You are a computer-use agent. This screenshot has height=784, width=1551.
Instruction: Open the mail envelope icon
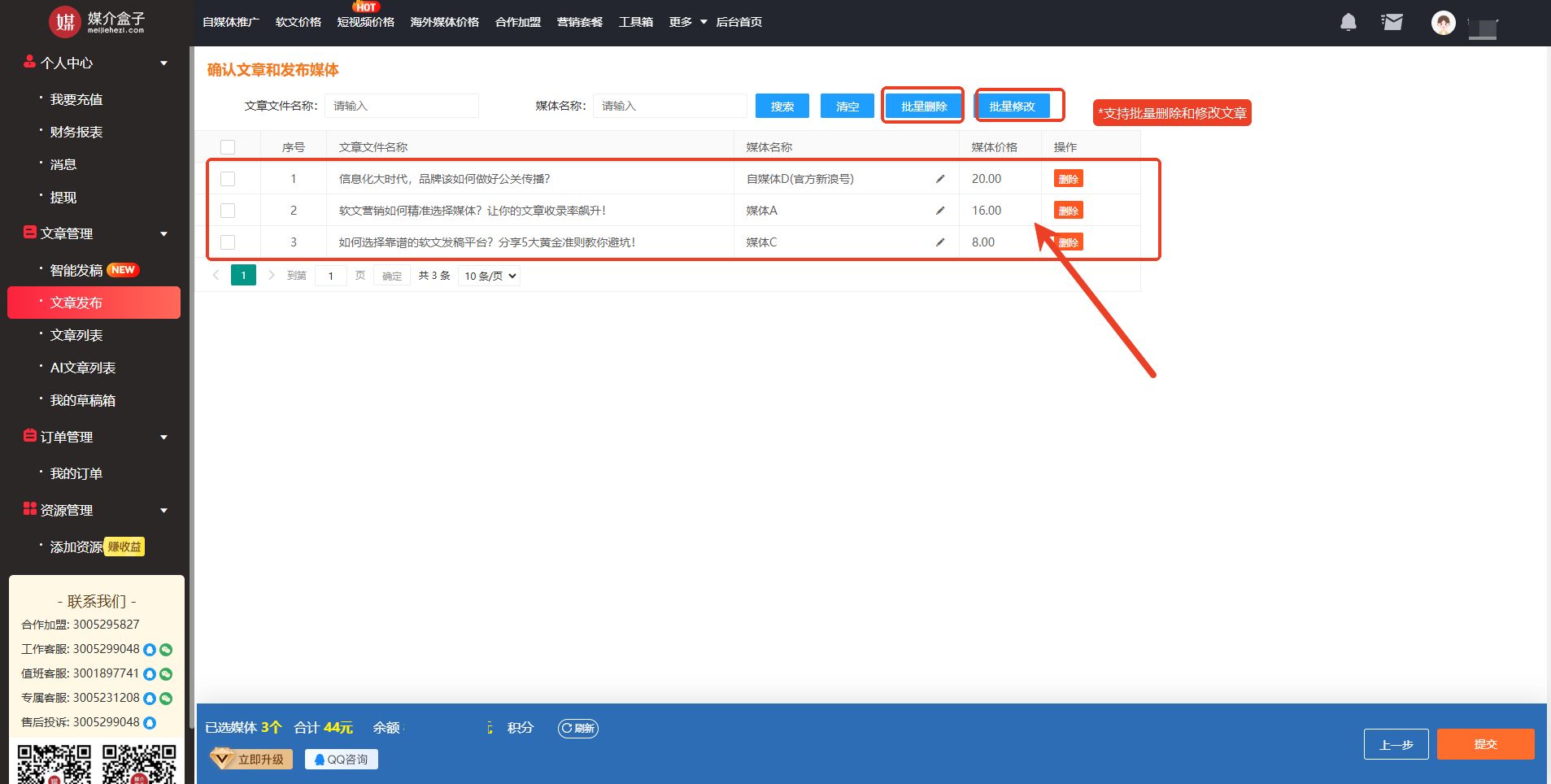[x=1392, y=22]
